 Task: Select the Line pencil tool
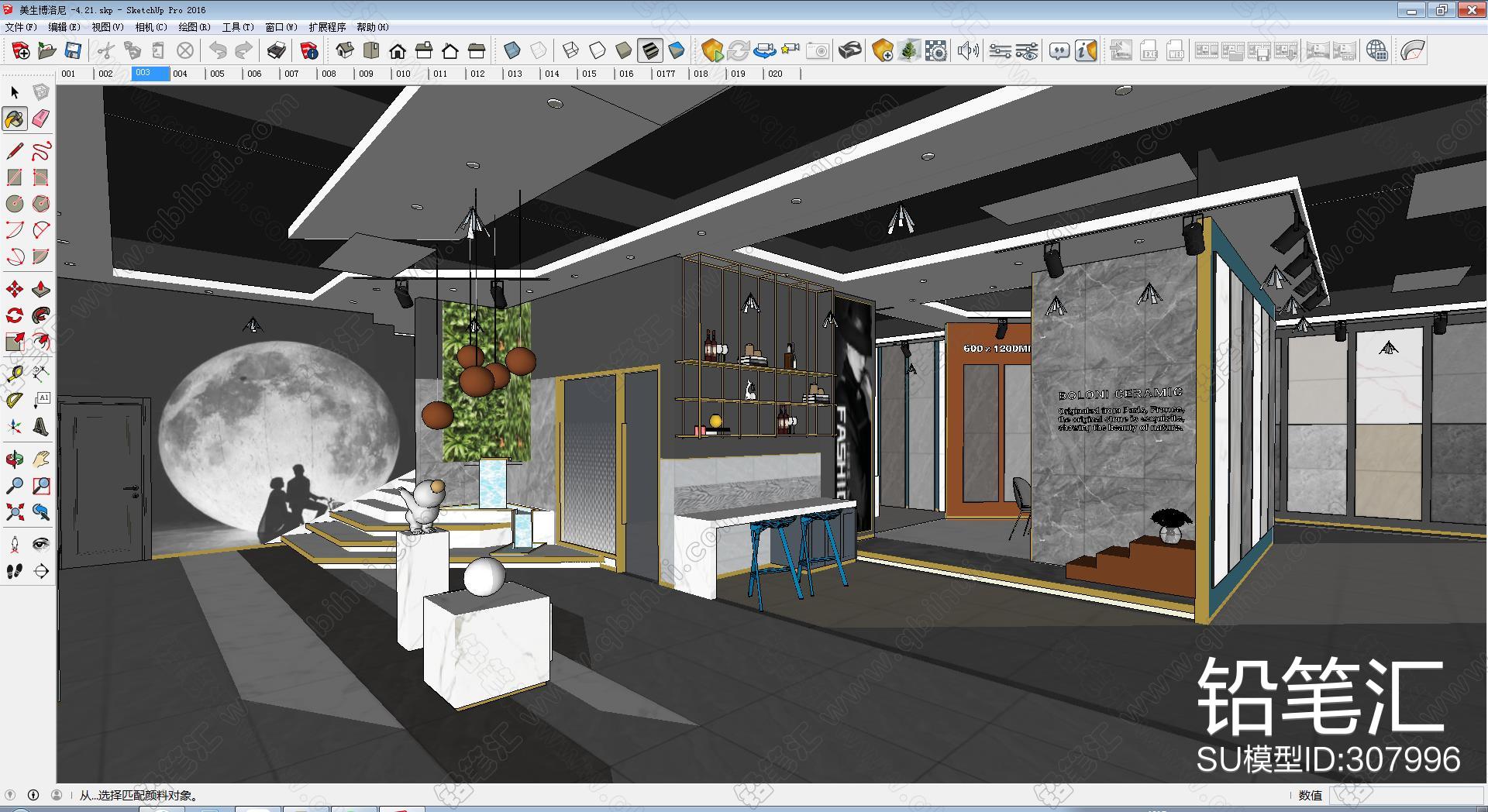coord(15,151)
